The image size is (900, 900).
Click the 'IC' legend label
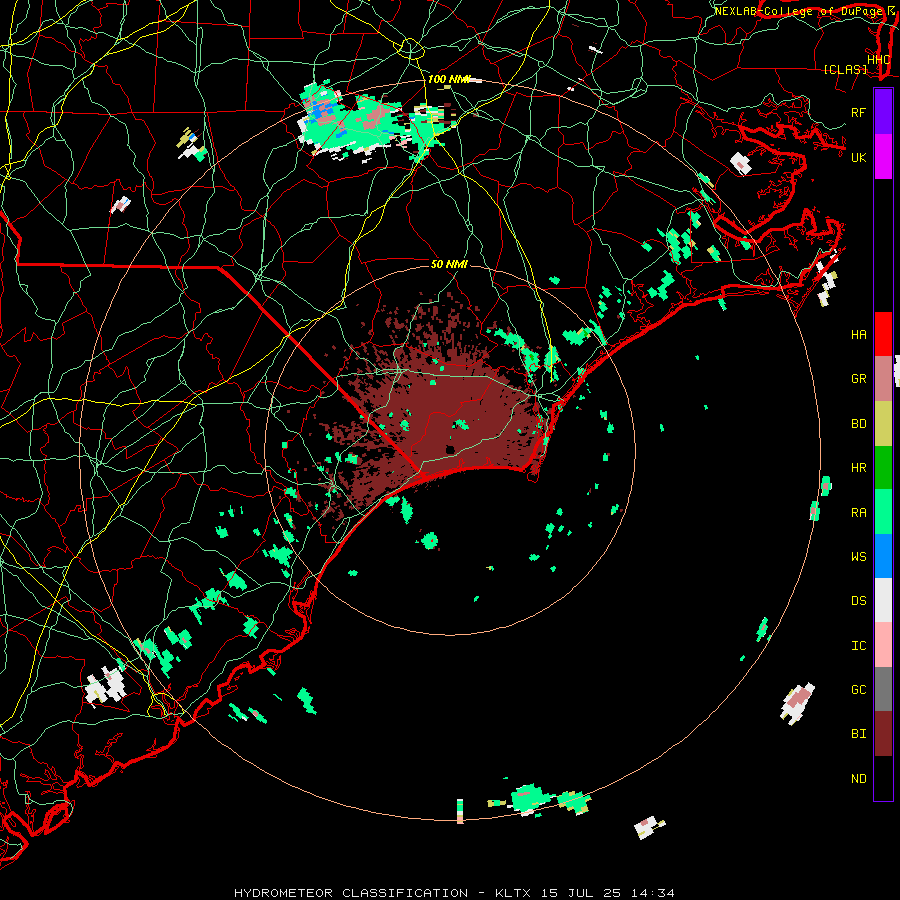(x=858, y=646)
